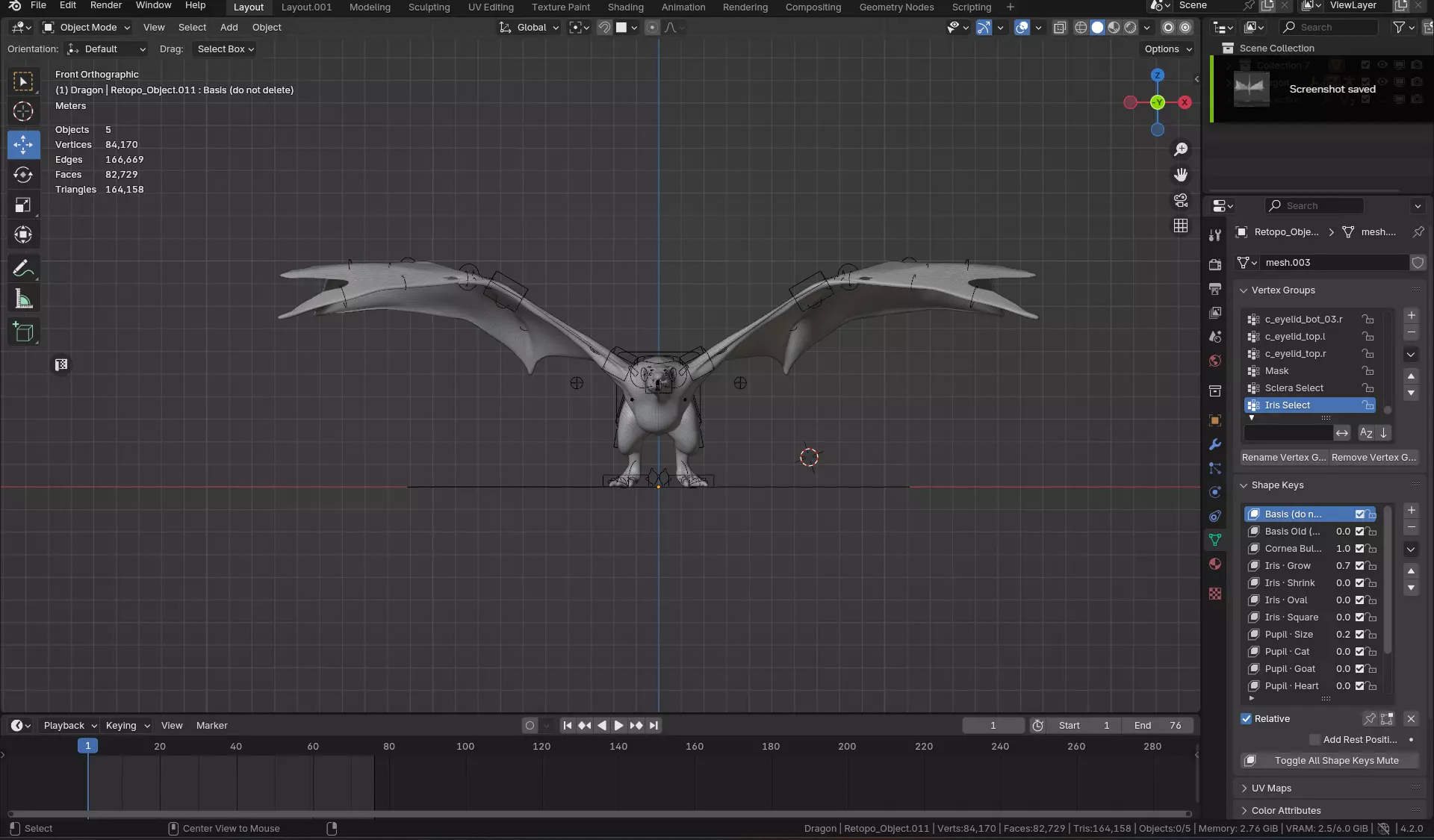Viewport: 1434px width, 840px height.
Task: Click Rename Vertex Groups button
Action: (x=1284, y=458)
